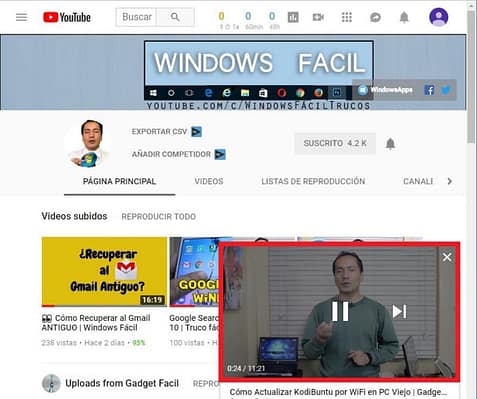Focus the Buscar search field

136,17
